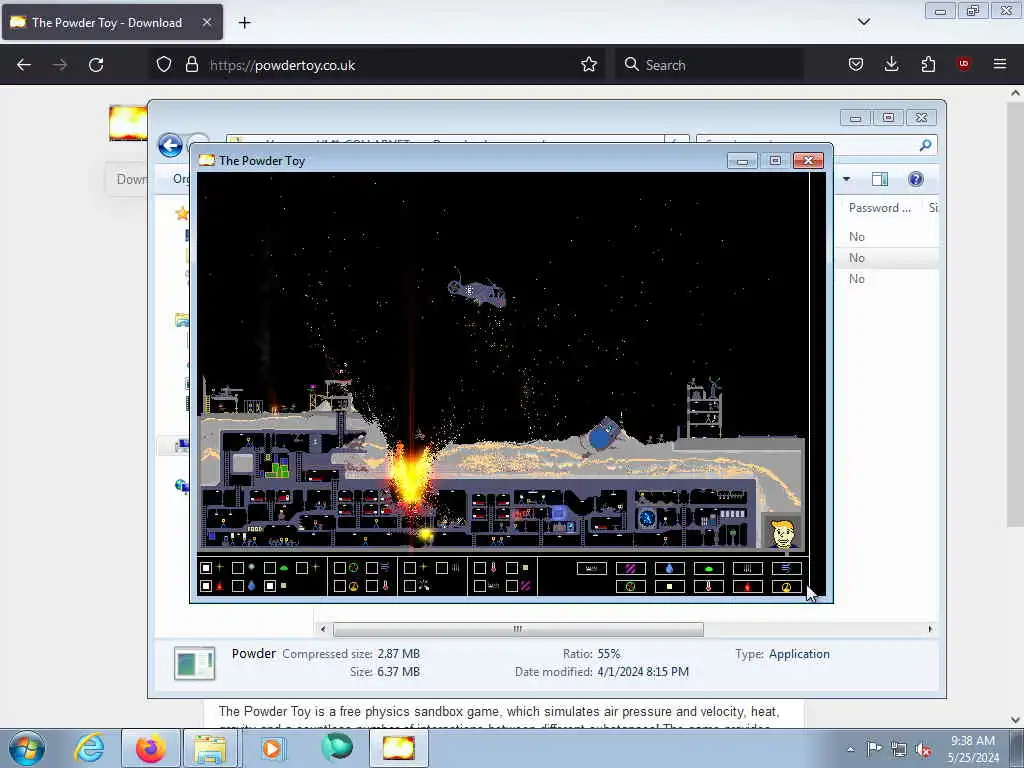Select the gradient bar render preset button
This screenshot has height=768, width=1024.
[x=592, y=568]
